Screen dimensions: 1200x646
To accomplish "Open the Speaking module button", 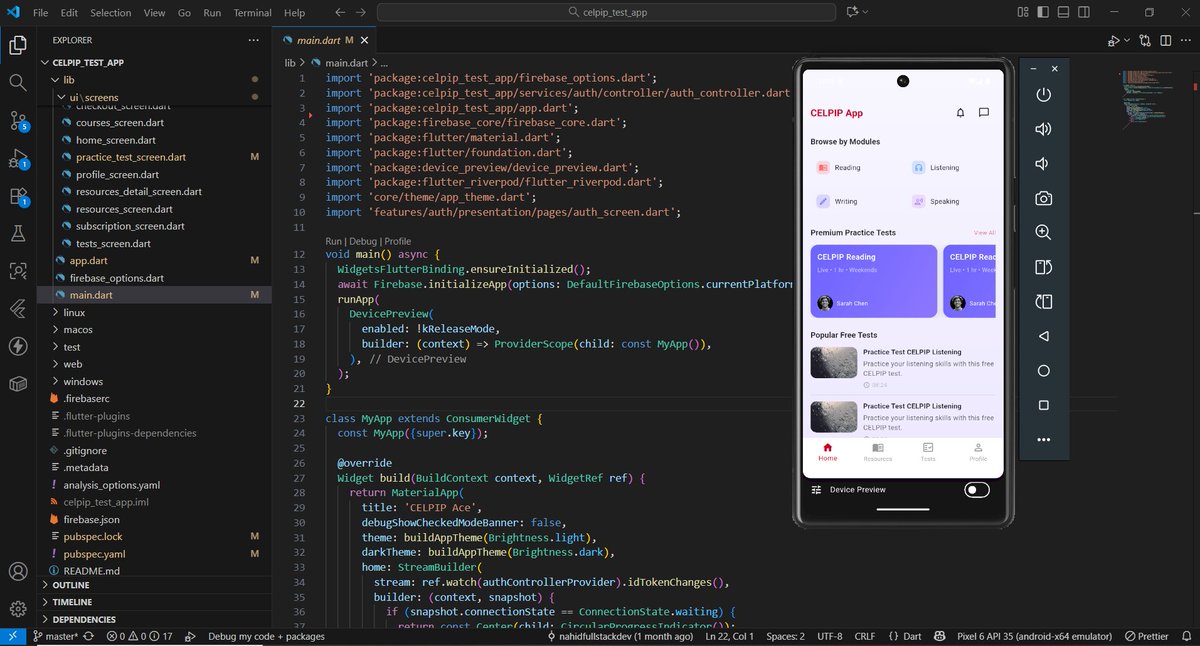I will click(x=952, y=201).
